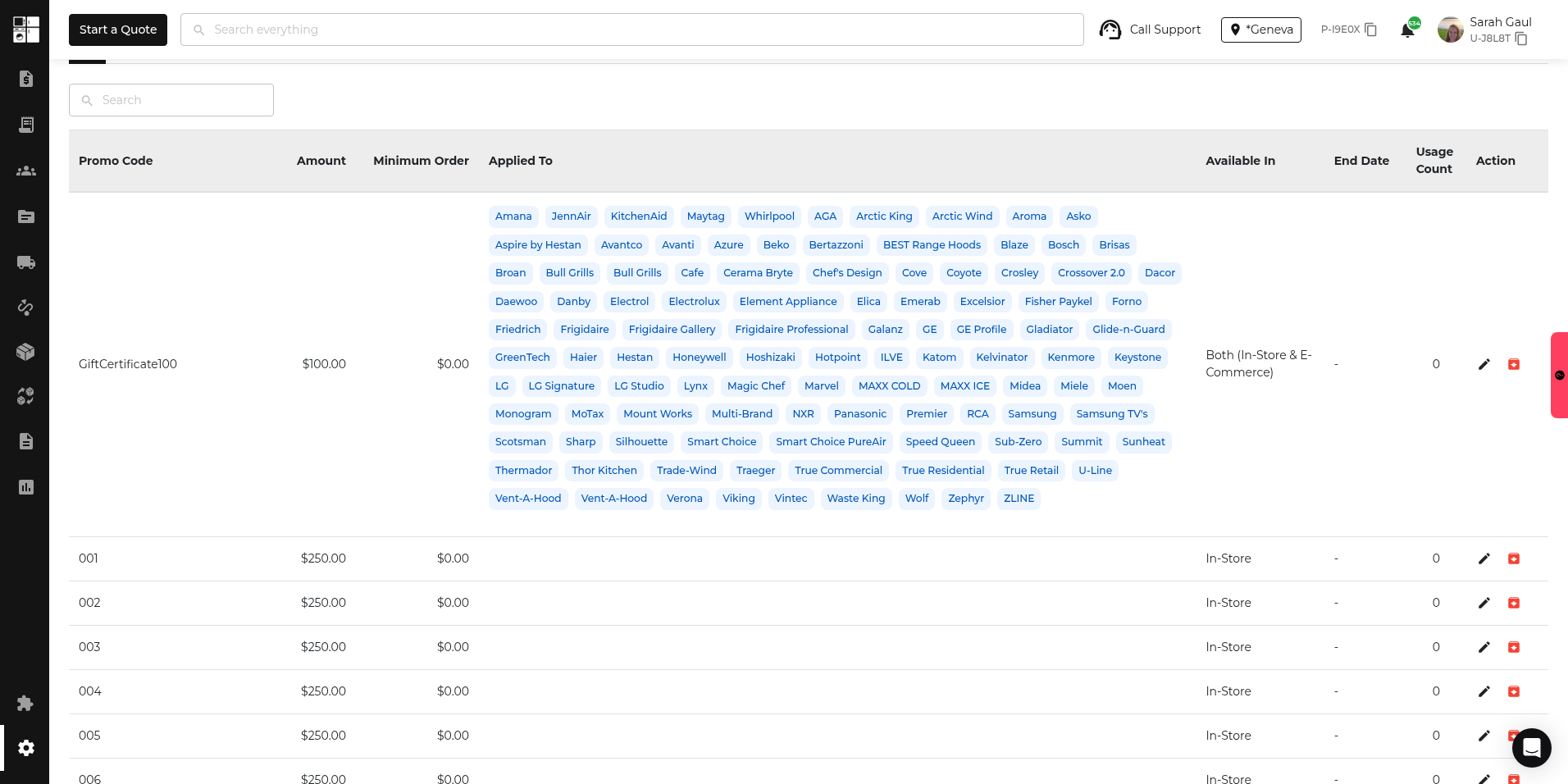This screenshot has height=784, width=1568.
Task: Edit promo code 003
Action: [x=1484, y=647]
